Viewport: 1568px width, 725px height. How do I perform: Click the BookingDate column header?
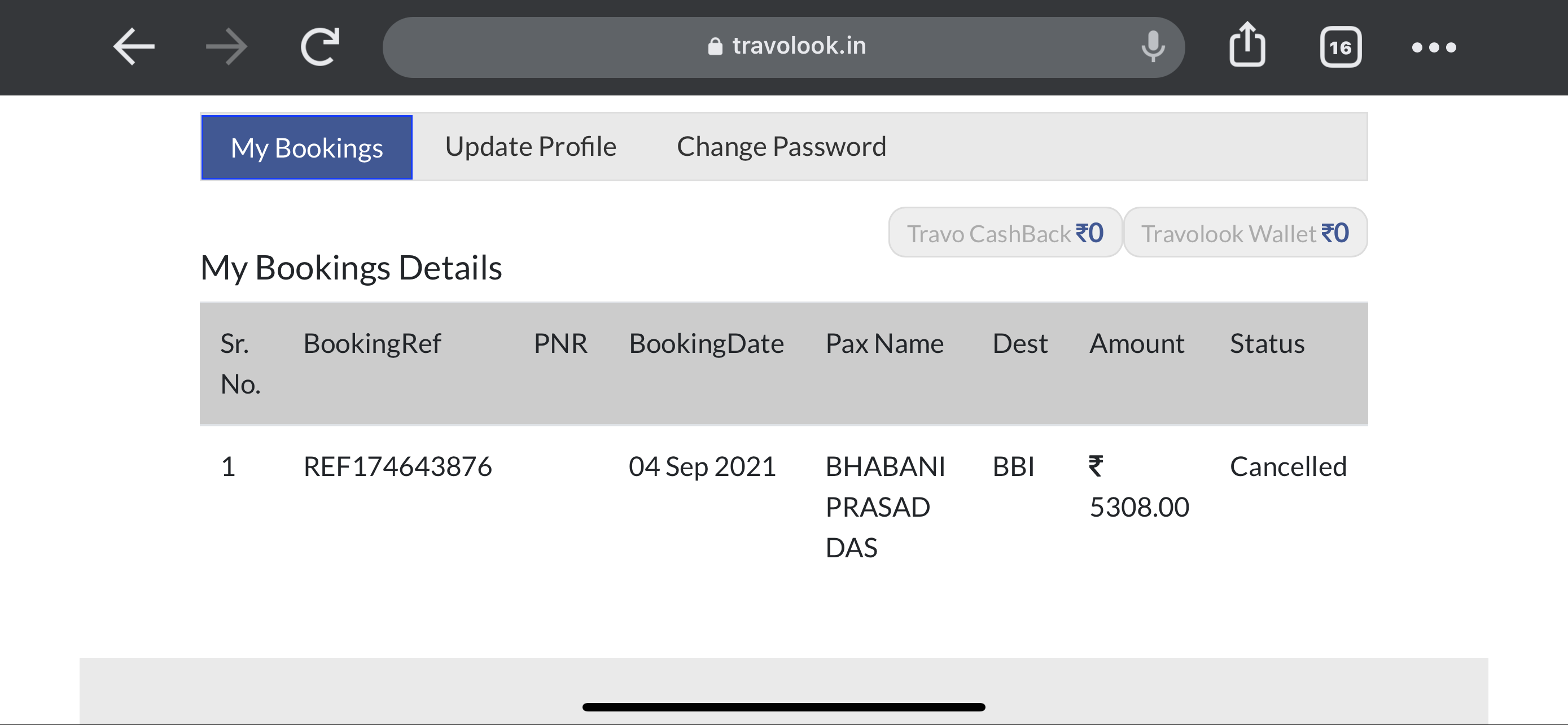(706, 344)
